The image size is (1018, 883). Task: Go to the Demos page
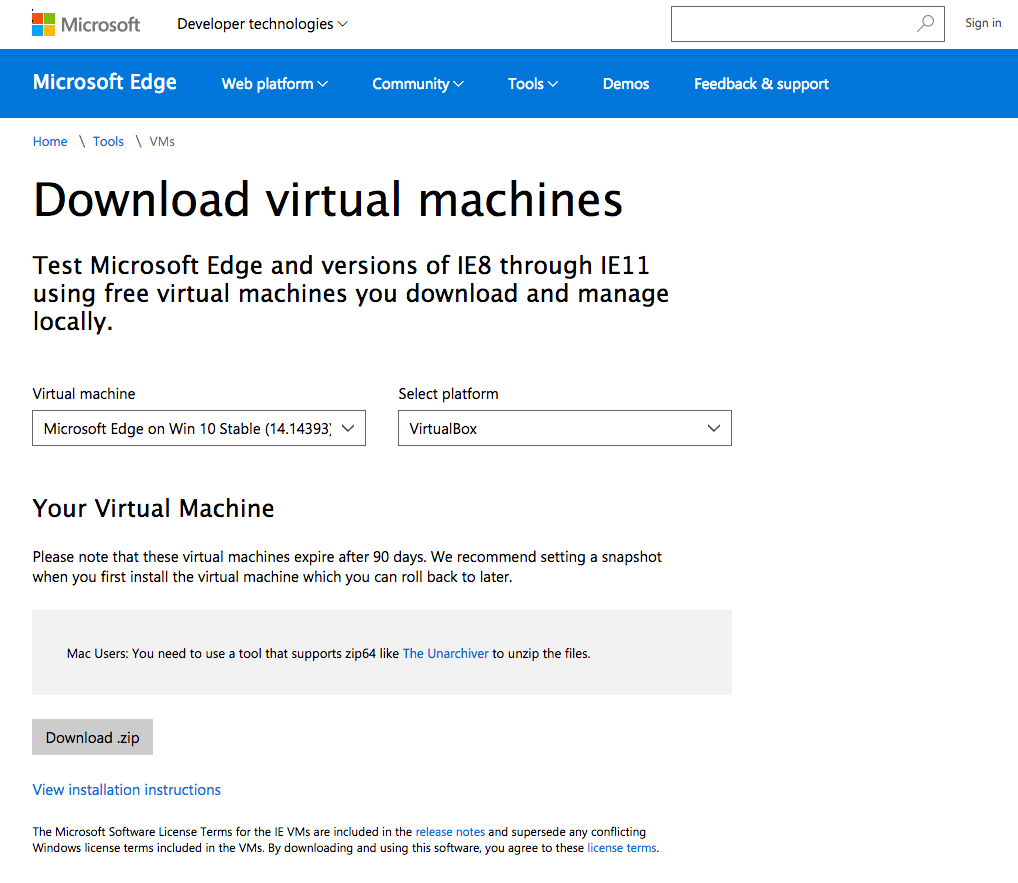(x=626, y=84)
